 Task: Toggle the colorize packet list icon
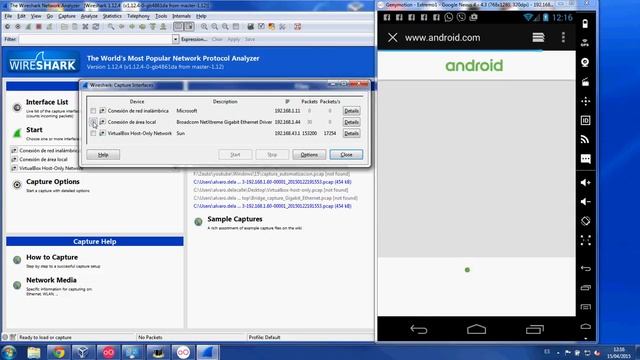[x=178, y=27]
